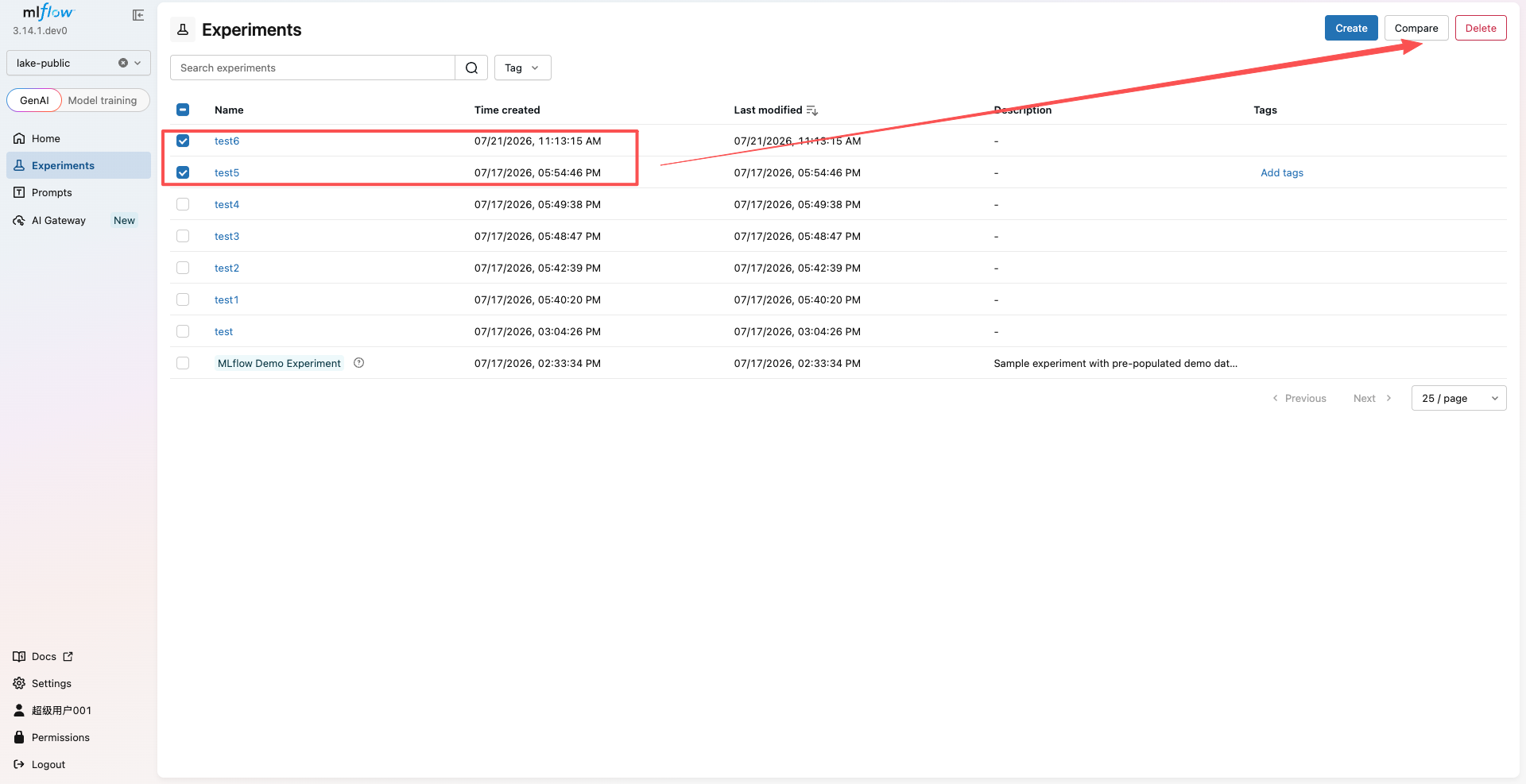
Task: Open Settings via the gear icon
Action: (19, 683)
